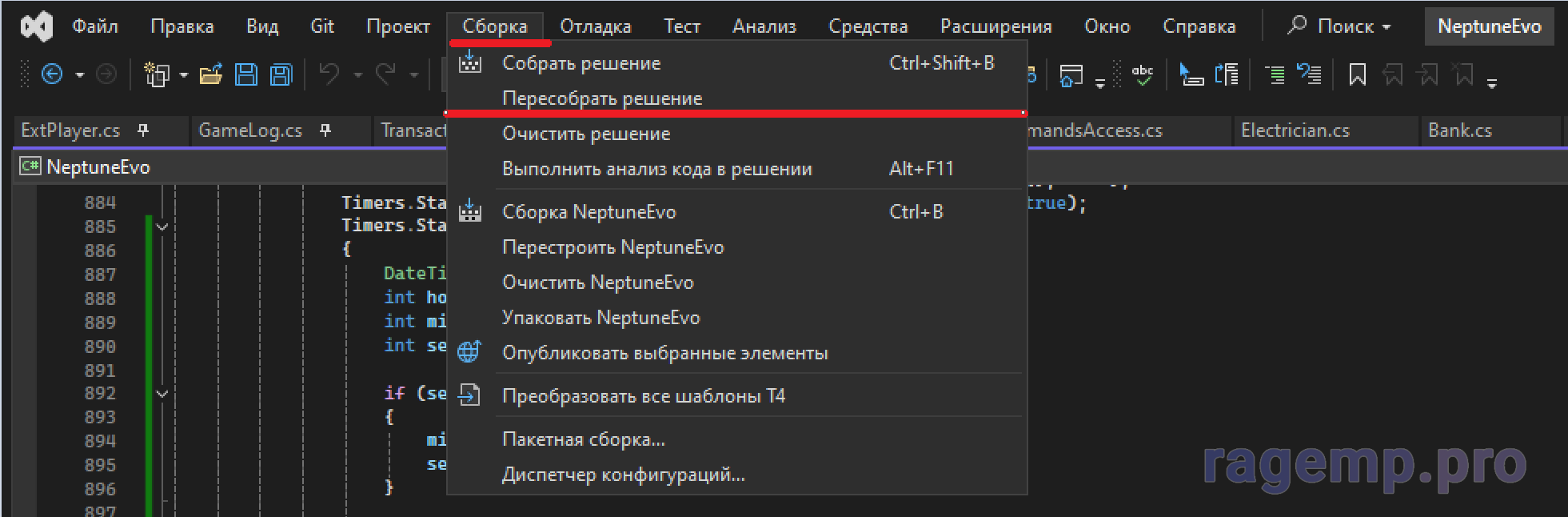
Task: Open the Electrician.cs tab
Action: point(1295,130)
